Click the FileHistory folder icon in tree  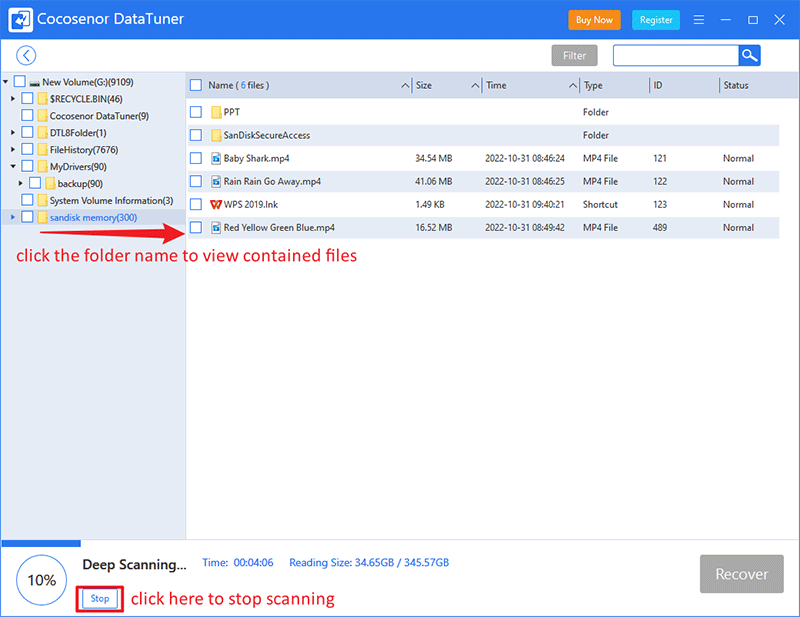pyautogui.click(x=42, y=150)
